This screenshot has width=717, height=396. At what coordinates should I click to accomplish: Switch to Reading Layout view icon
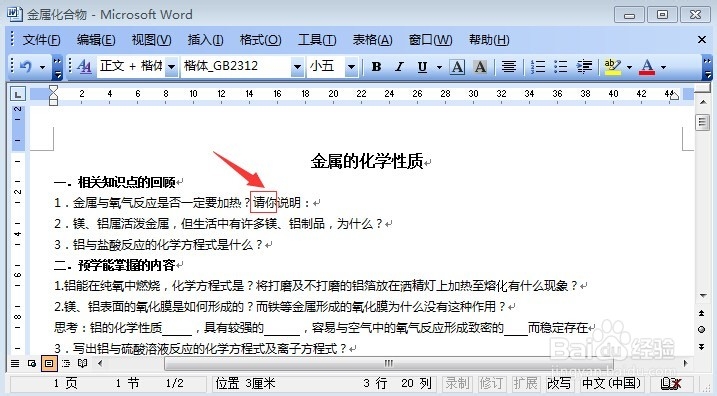[x=83, y=364]
